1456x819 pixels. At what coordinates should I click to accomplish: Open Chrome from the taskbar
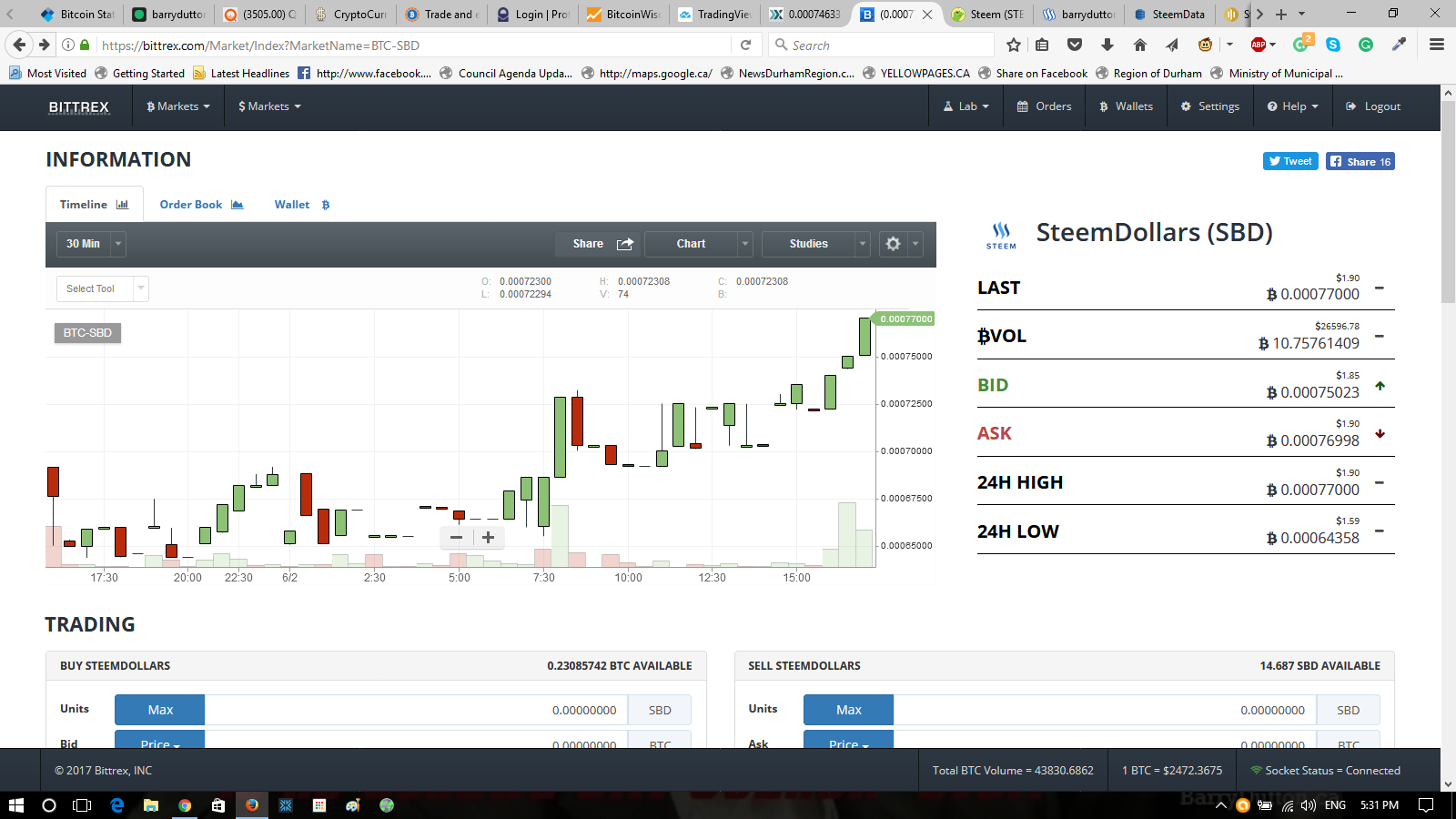185,805
